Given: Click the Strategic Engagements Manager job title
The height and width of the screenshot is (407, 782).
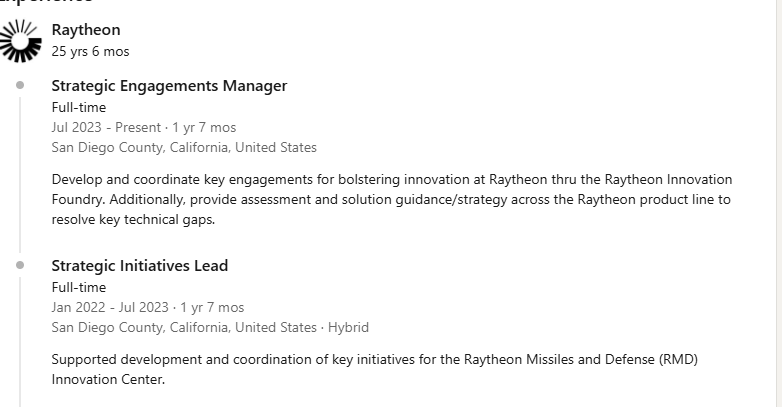Looking at the screenshot, I should (169, 86).
